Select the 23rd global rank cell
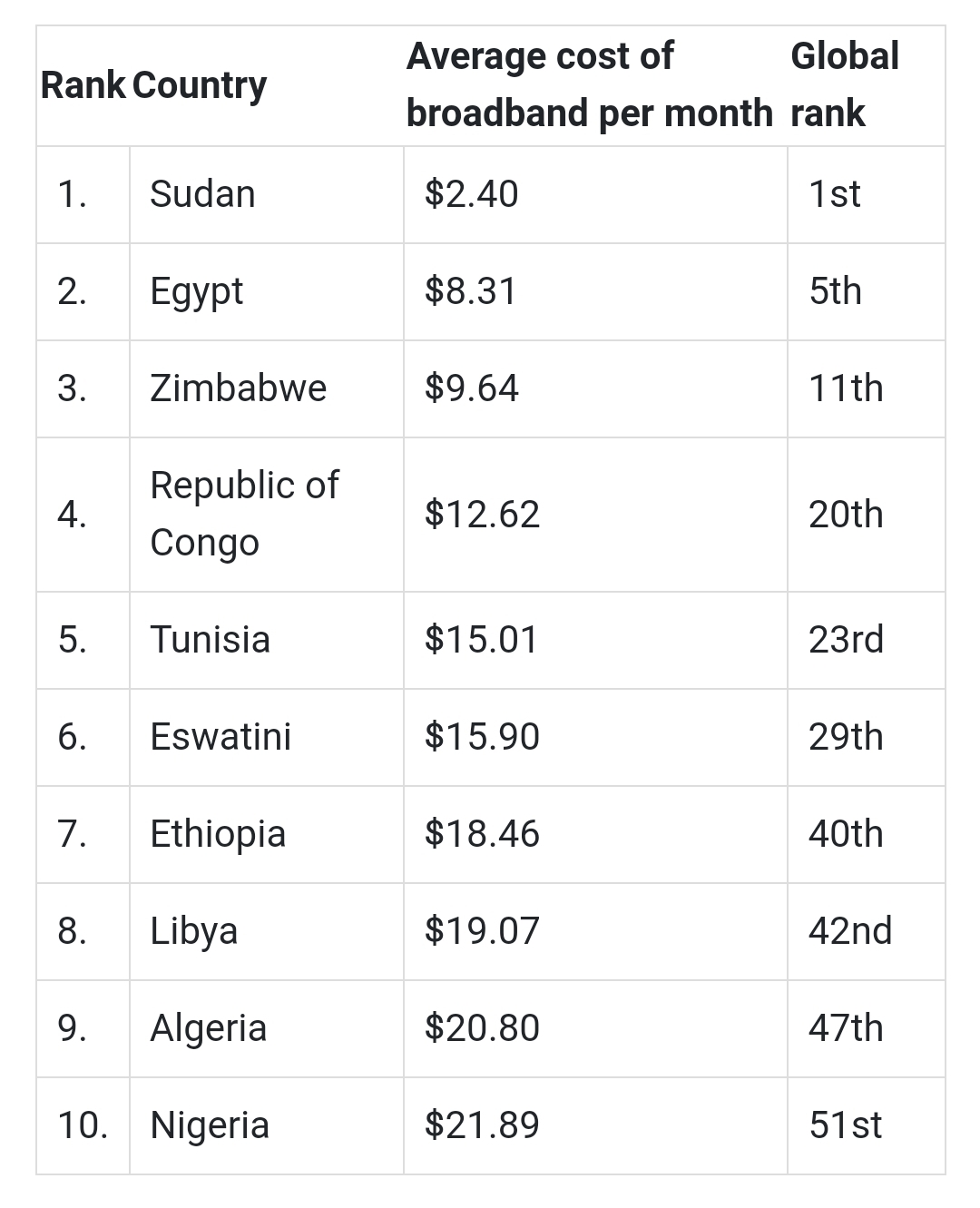The height and width of the screenshot is (1208, 980). point(866,640)
